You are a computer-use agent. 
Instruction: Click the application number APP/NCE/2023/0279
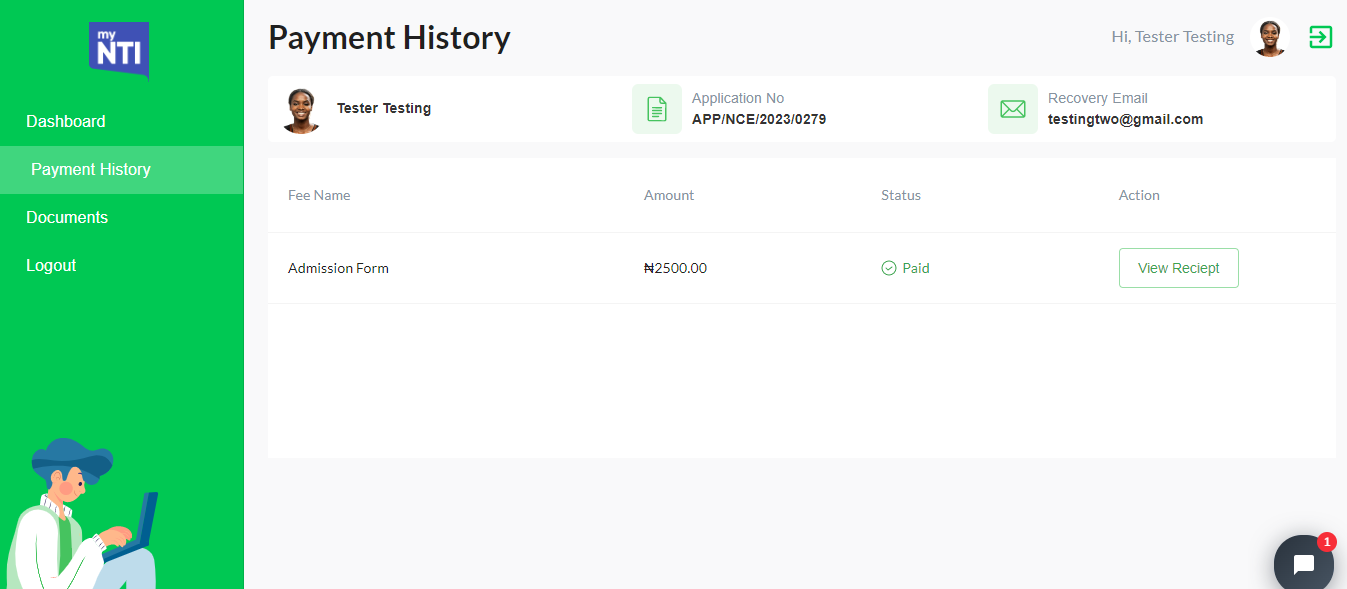pos(758,119)
